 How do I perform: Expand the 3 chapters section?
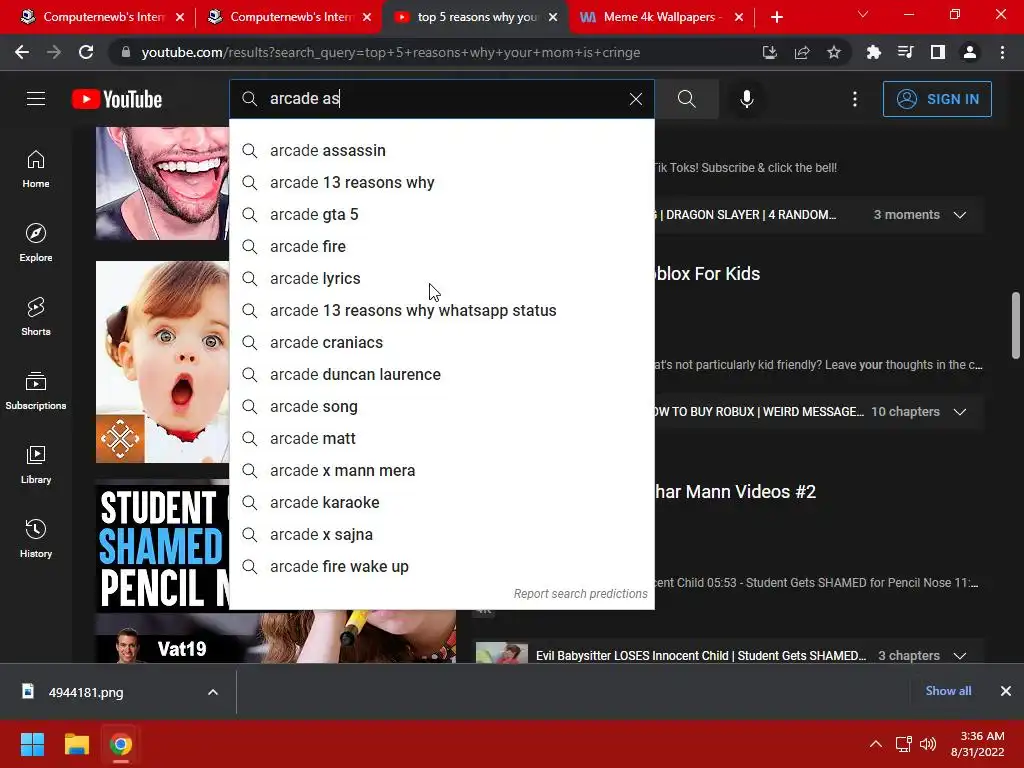point(959,655)
